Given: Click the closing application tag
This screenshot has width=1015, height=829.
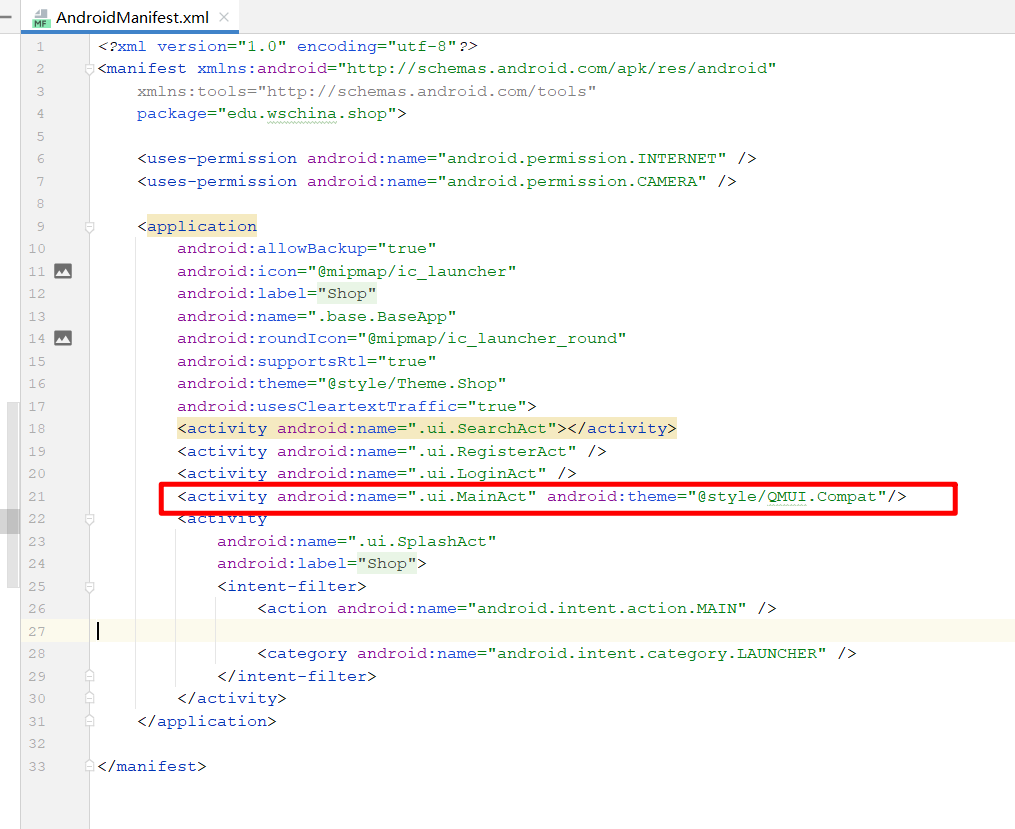Looking at the screenshot, I should pyautogui.click(x=207, y=721).
